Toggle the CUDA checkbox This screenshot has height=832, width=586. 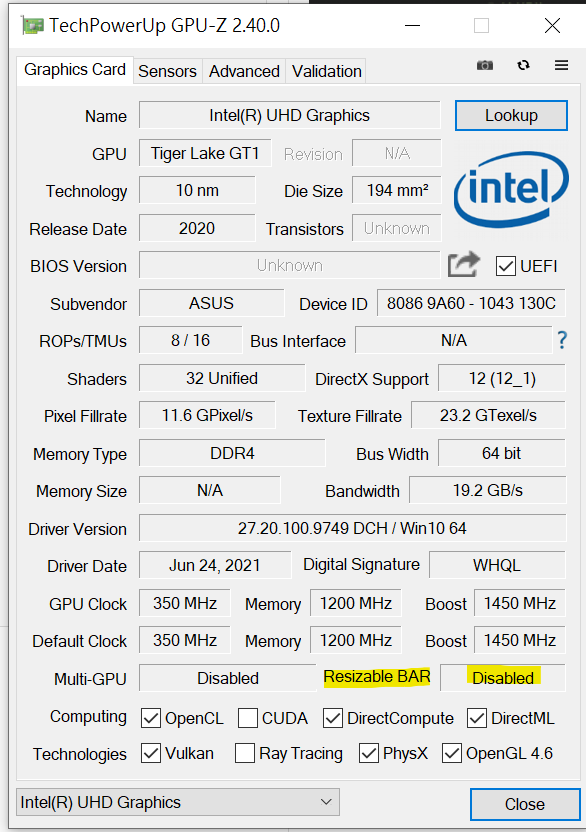(x=248, y=718)
